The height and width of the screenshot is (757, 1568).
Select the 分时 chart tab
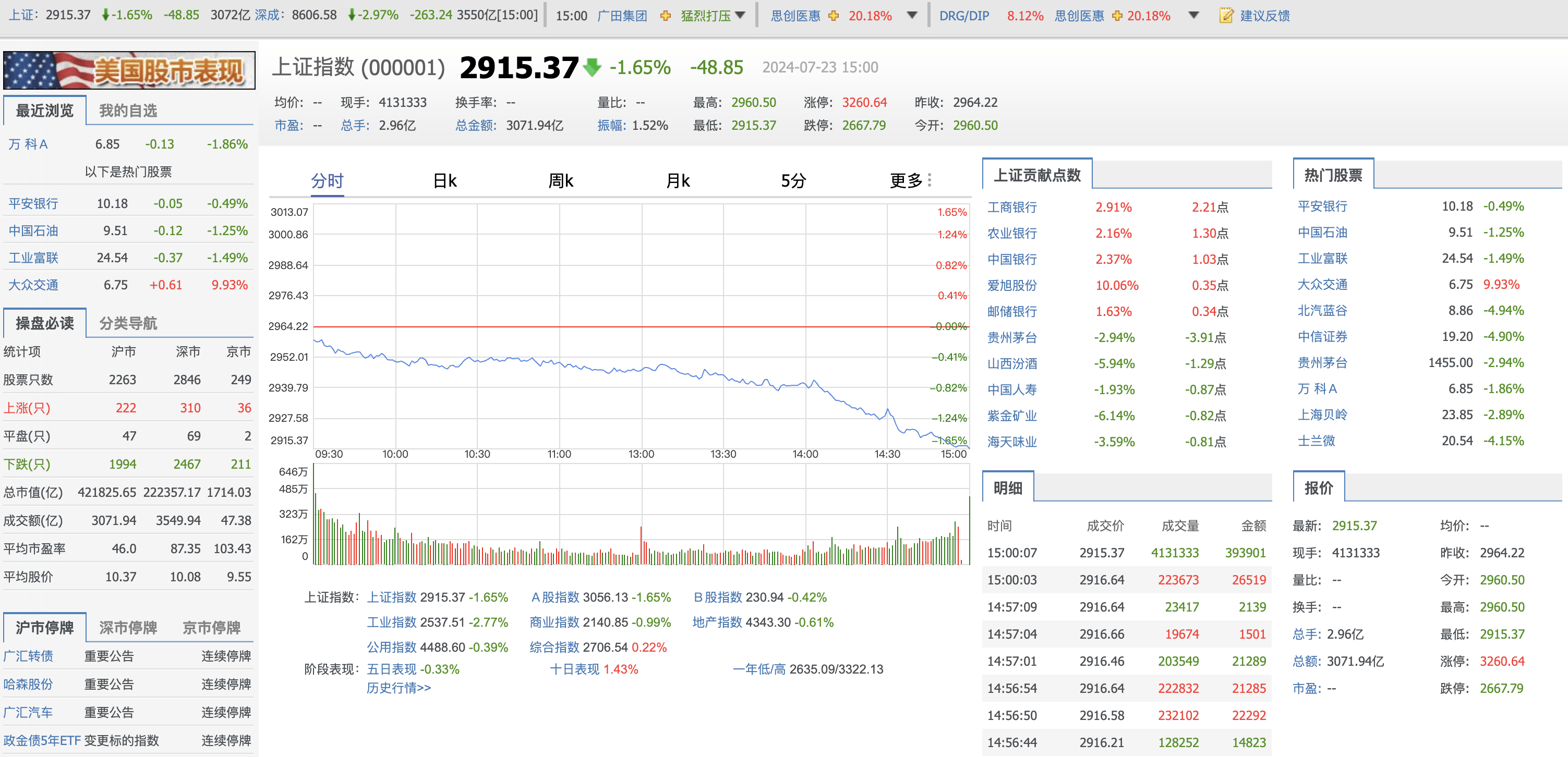click(328, 181)
